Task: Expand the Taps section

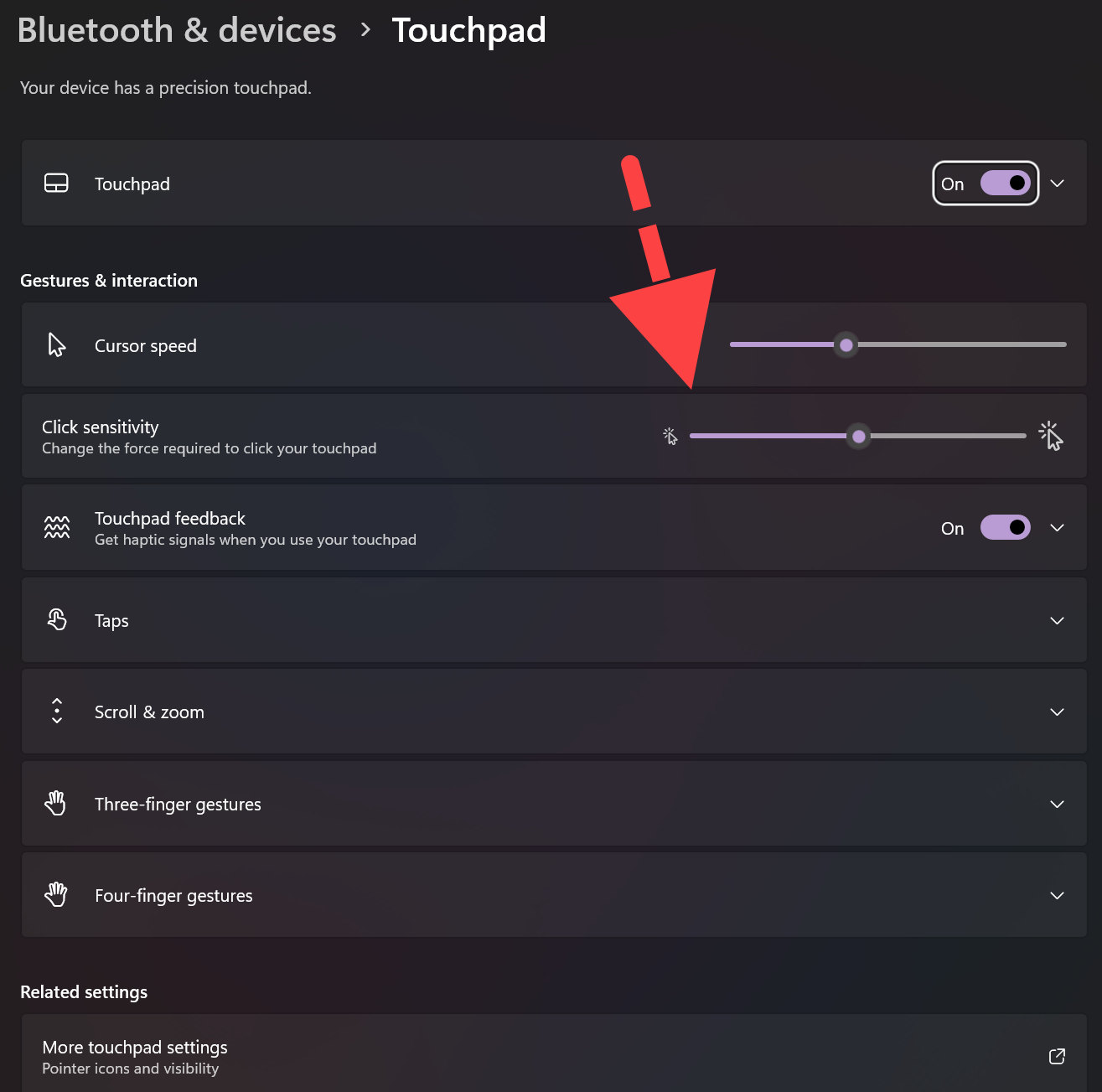Action: (x=554, y=620)
